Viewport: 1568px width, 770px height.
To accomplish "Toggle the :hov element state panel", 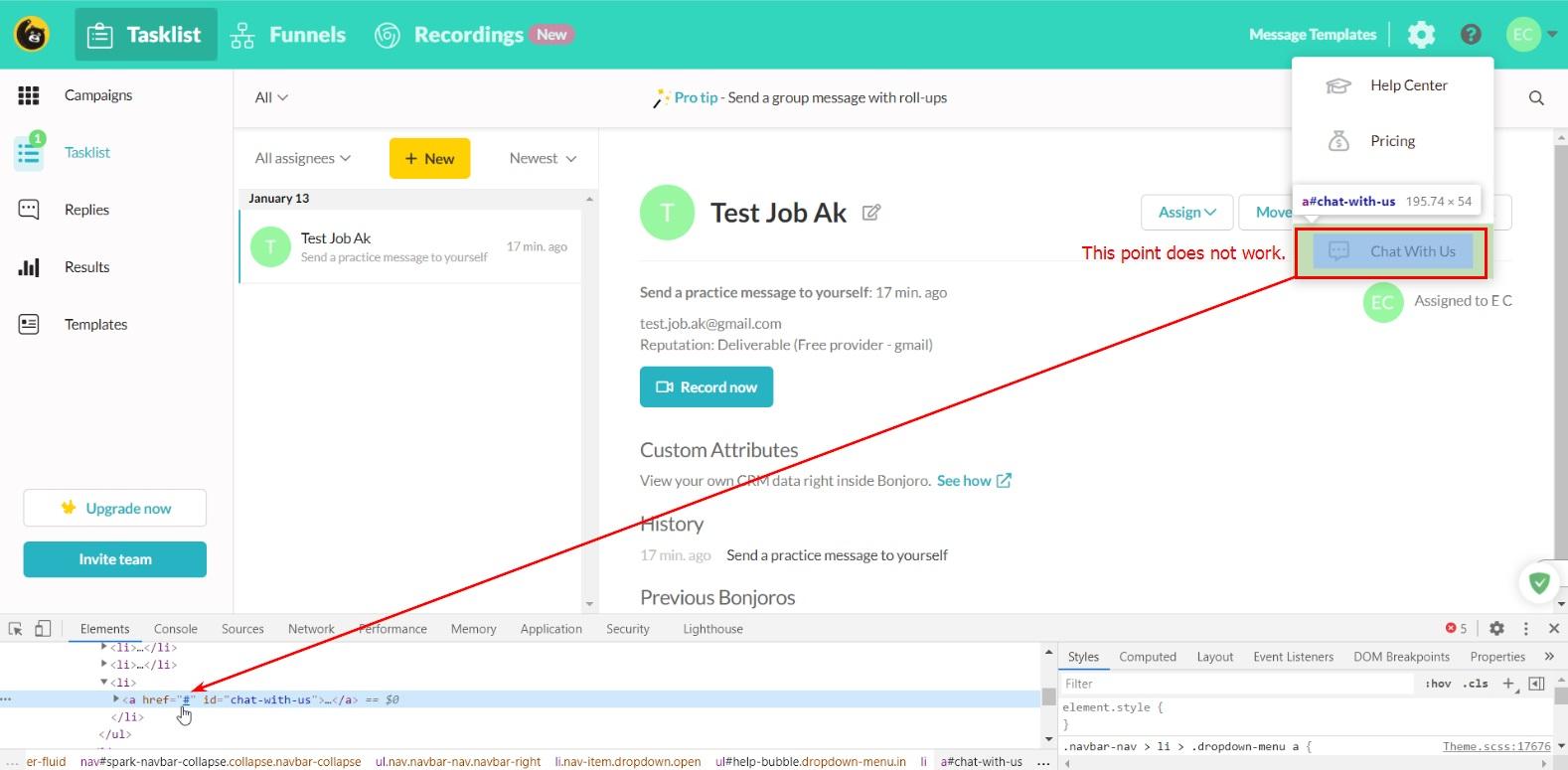I will 1438,684.
